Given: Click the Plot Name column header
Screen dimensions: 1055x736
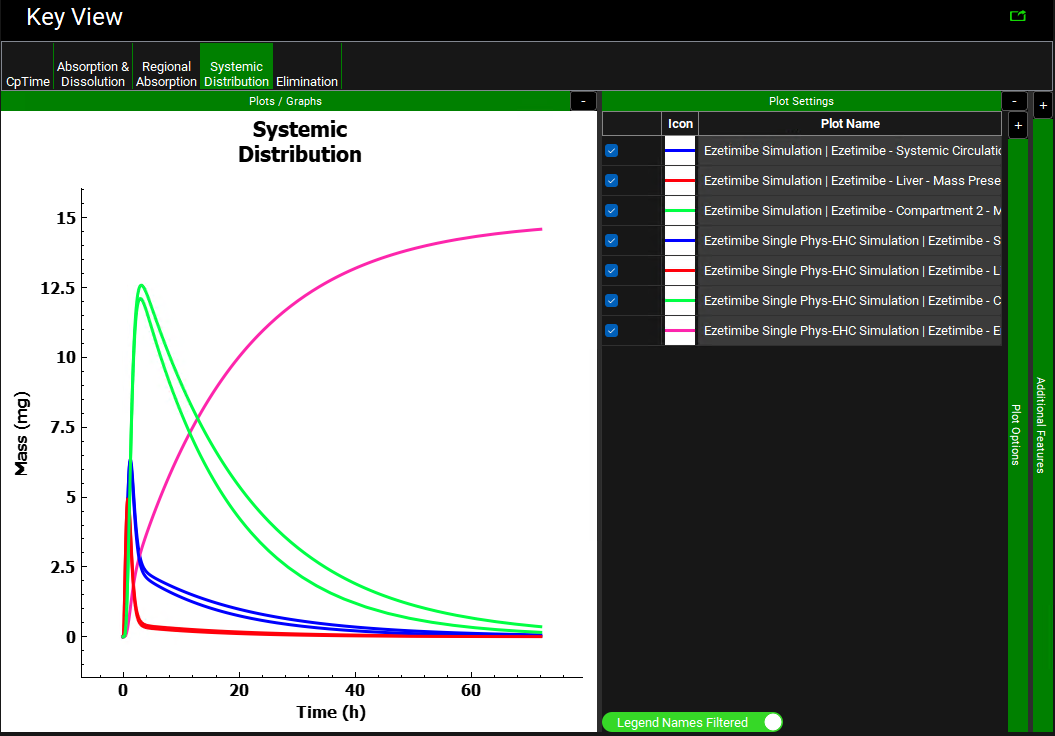Looking at the screenshot, I should pos(849,124).
